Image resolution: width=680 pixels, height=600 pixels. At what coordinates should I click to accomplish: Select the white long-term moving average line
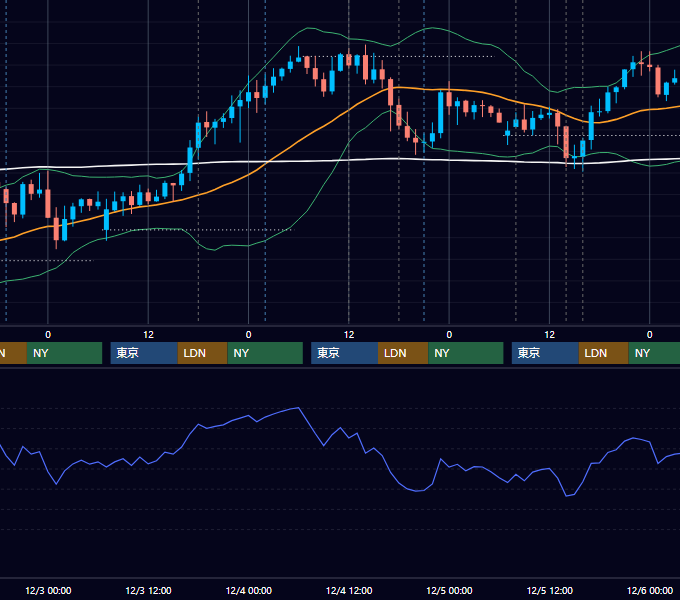point(304,161)
